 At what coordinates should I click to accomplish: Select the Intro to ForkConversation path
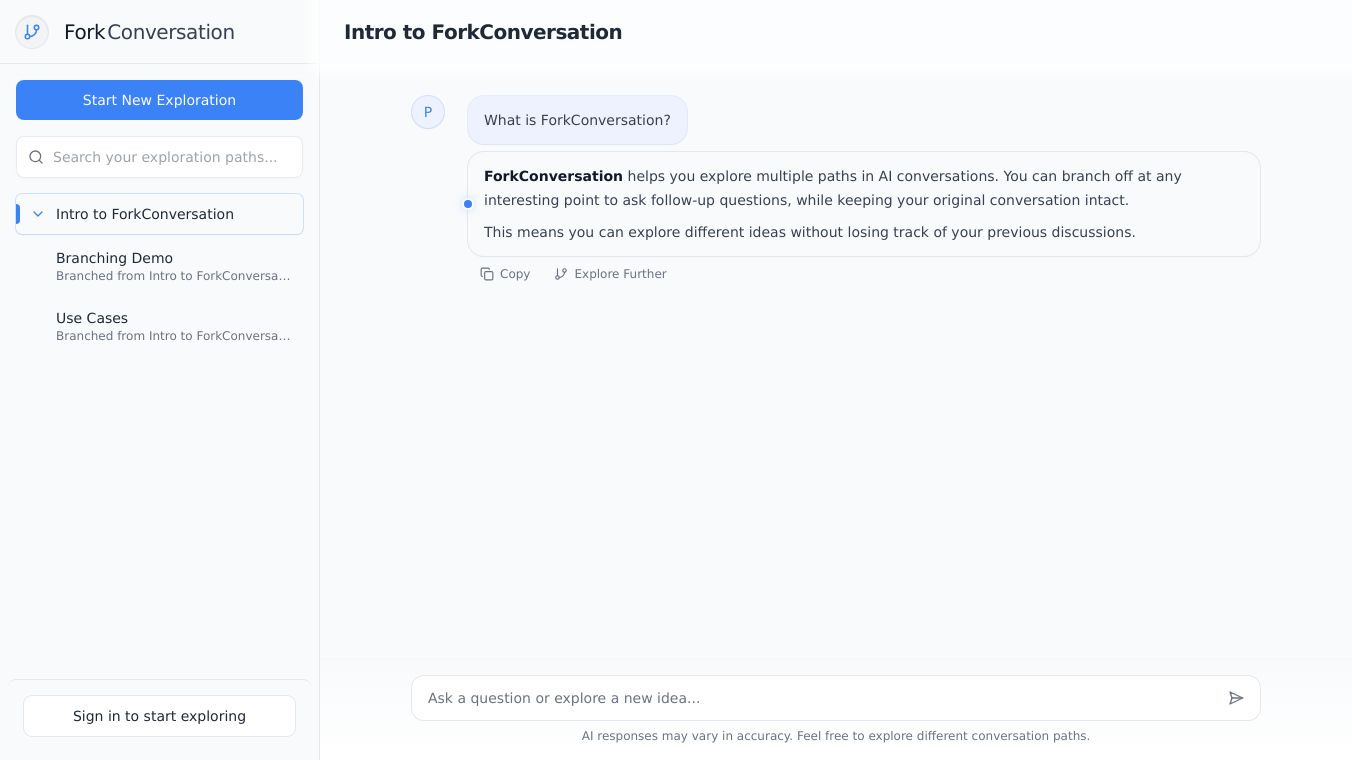145,214
